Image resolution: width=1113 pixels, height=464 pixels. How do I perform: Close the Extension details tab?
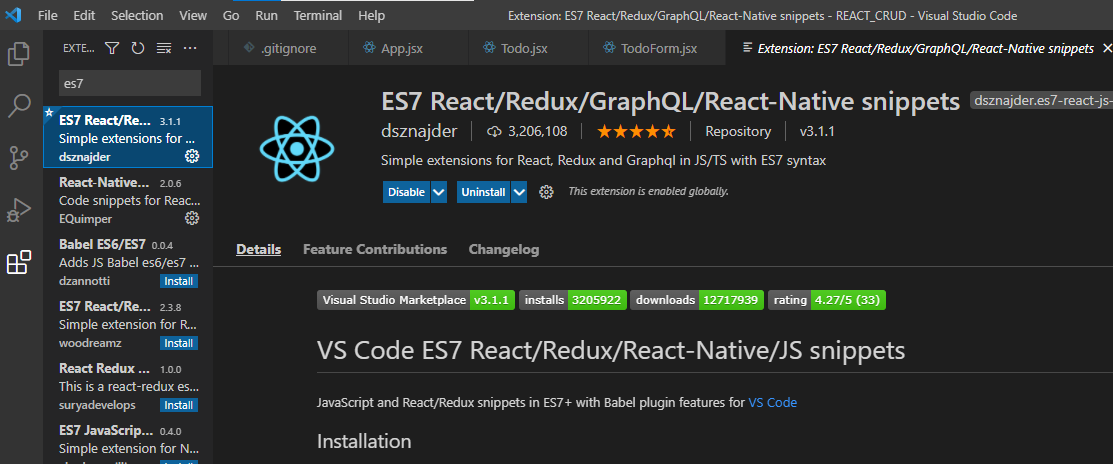[1107, 48]
